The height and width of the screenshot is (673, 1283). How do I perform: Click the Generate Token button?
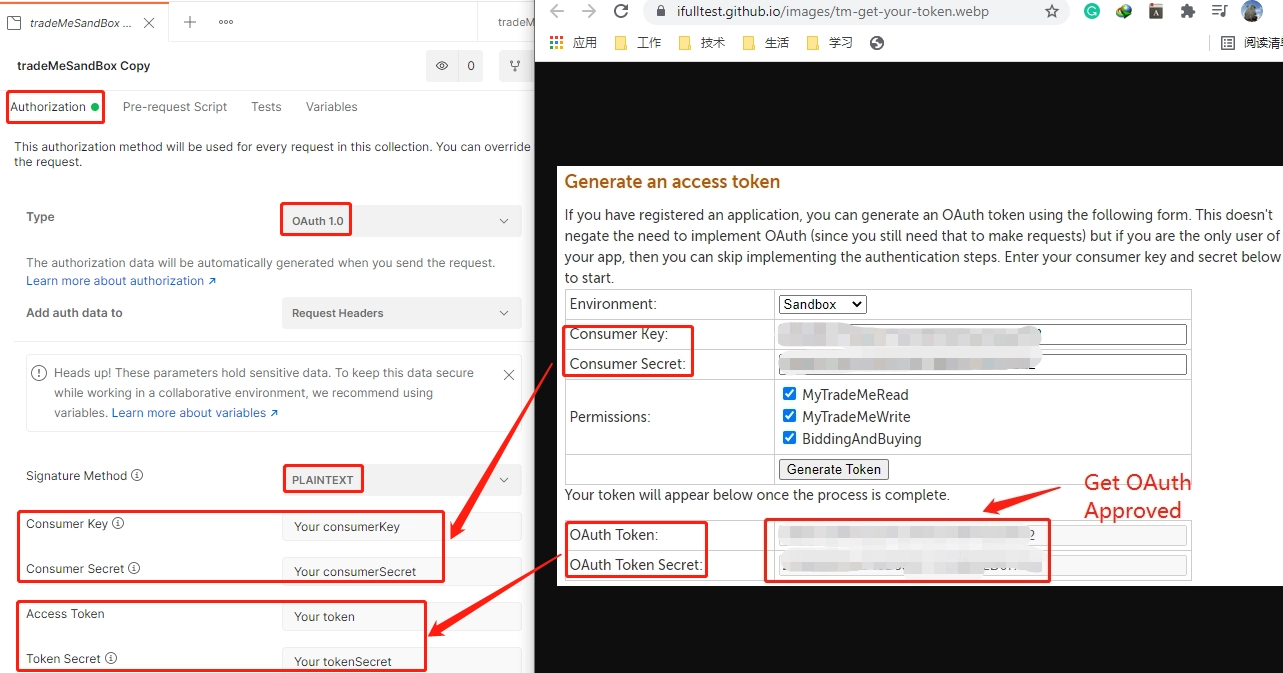pyautogui.click(x=834, y=469)
